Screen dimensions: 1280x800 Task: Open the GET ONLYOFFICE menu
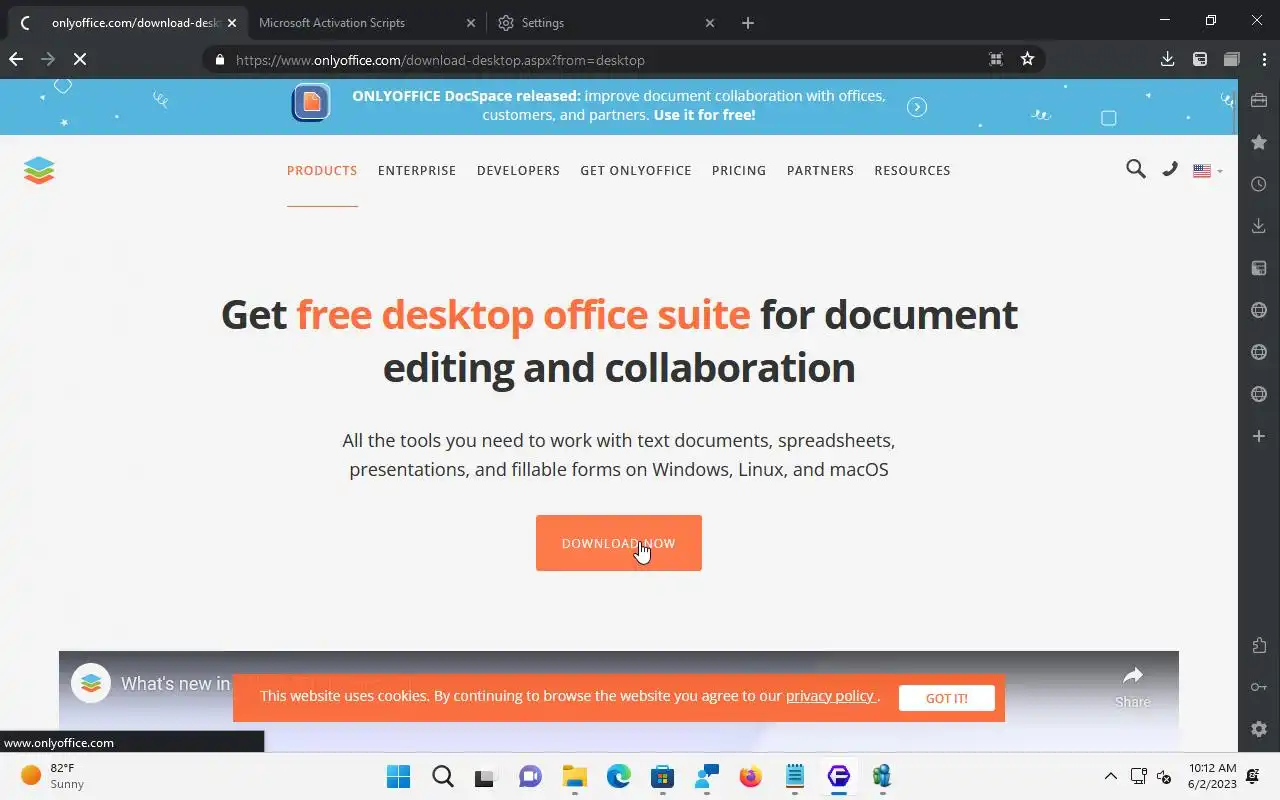[636, 171]
